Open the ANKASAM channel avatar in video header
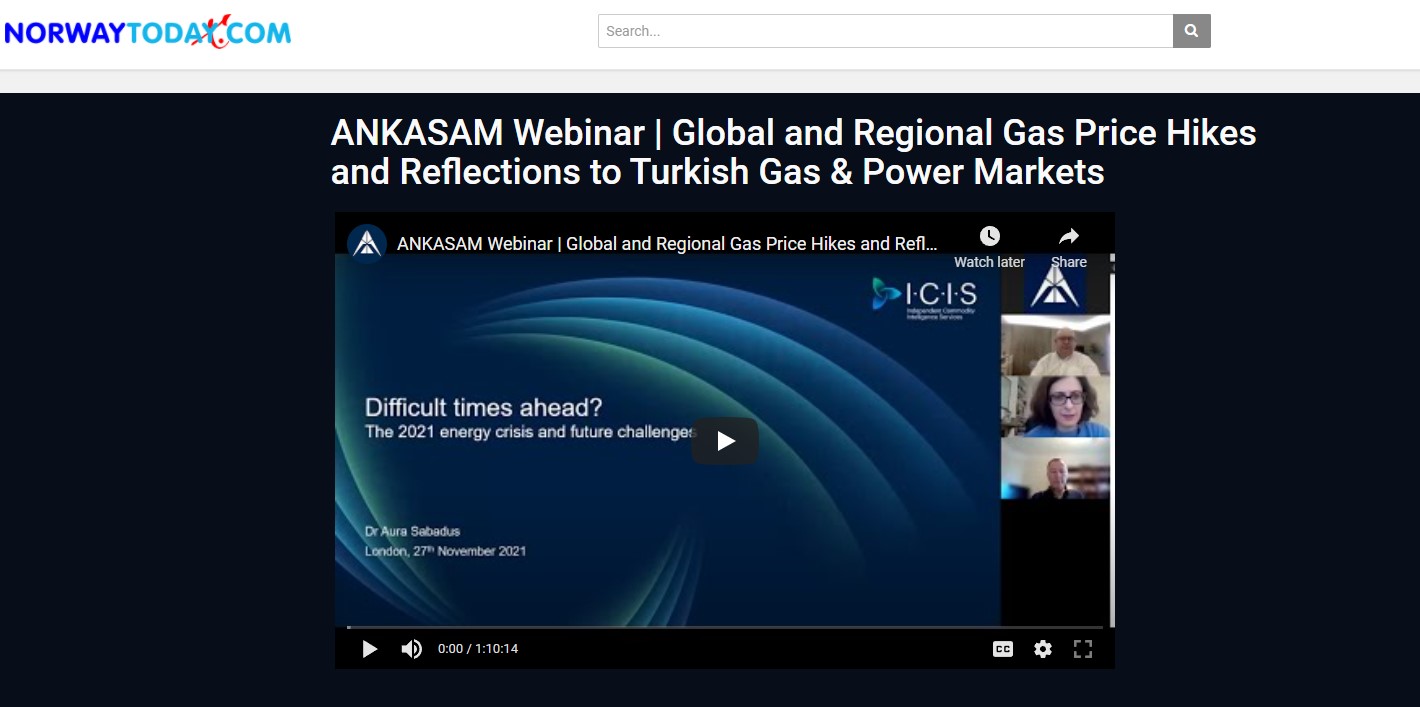This screenshot has width=1420, height=707. click(x=367, y=244)
